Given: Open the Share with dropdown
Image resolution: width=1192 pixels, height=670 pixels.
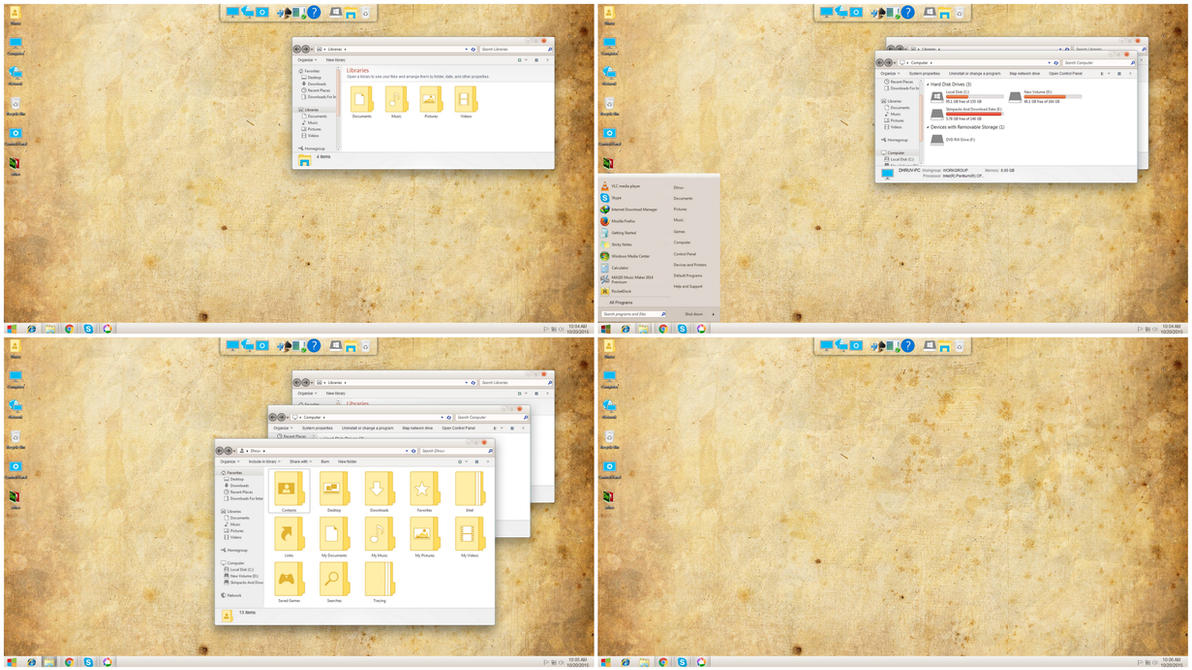Looking at the screenshot, I should pos(300,462).
